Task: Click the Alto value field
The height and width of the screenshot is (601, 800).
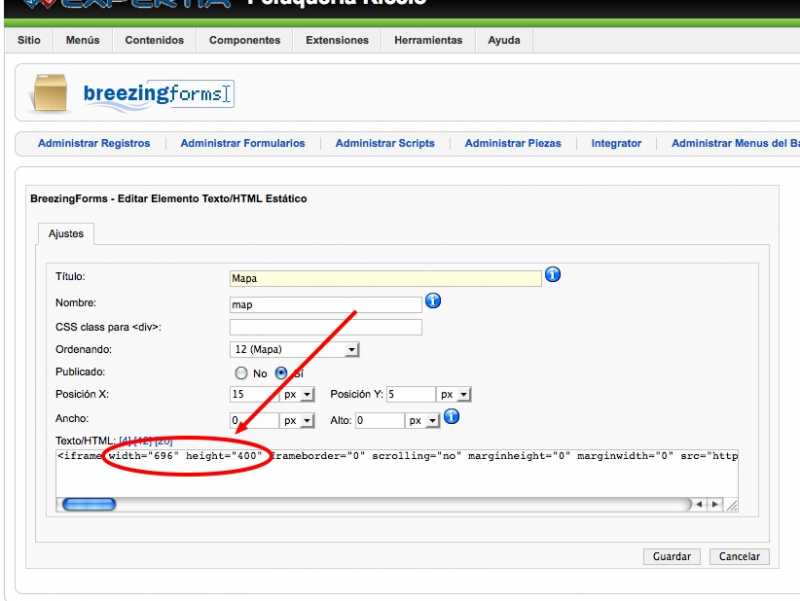Action: (380, 420)
